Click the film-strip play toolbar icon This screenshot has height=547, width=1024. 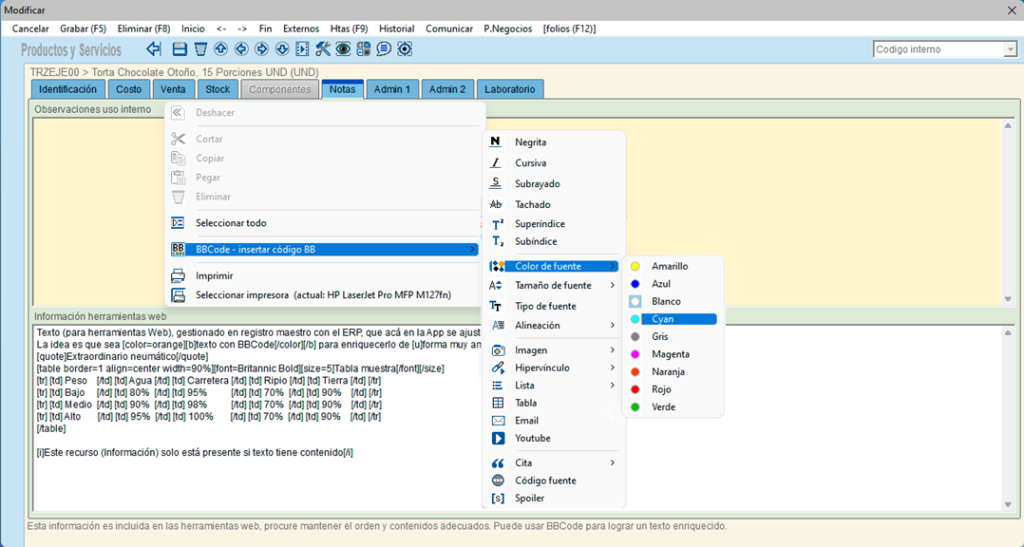302,49
